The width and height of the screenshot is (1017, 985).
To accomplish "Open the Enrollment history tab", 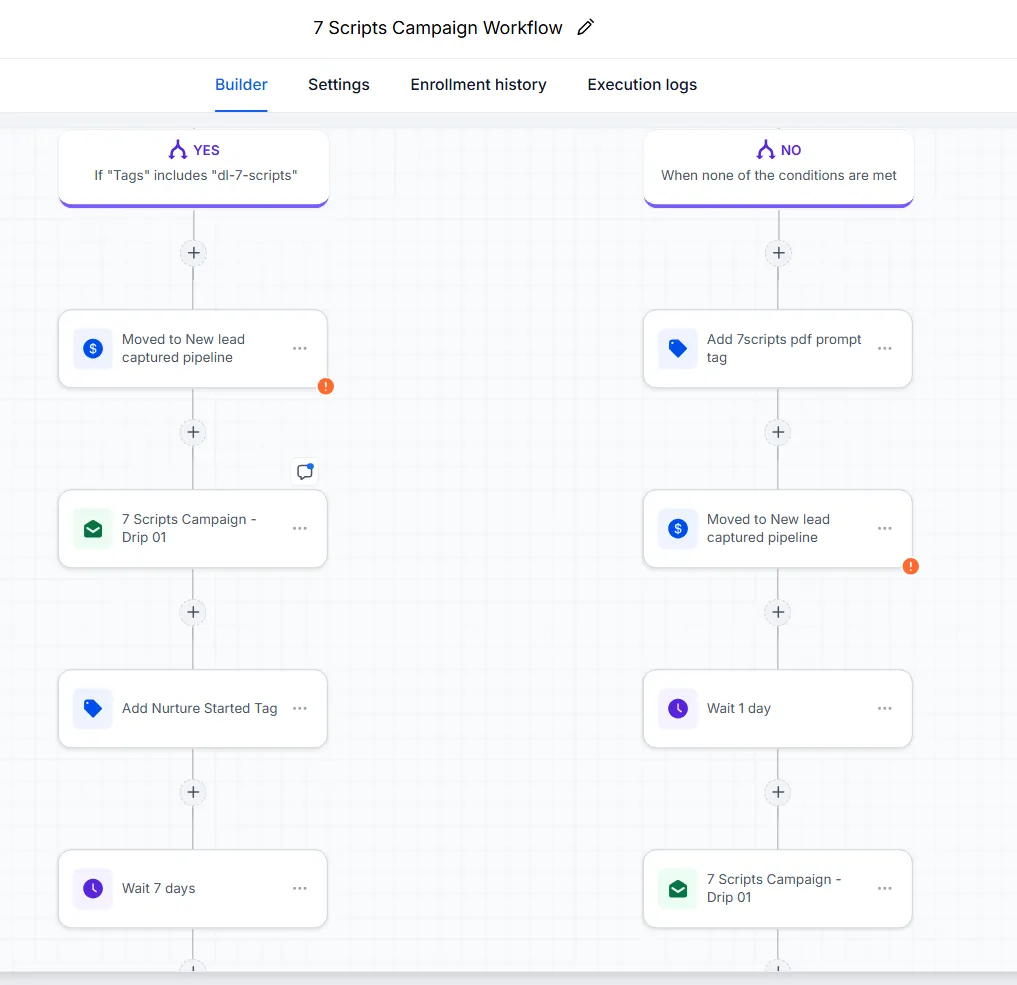I will click(479, 84).
